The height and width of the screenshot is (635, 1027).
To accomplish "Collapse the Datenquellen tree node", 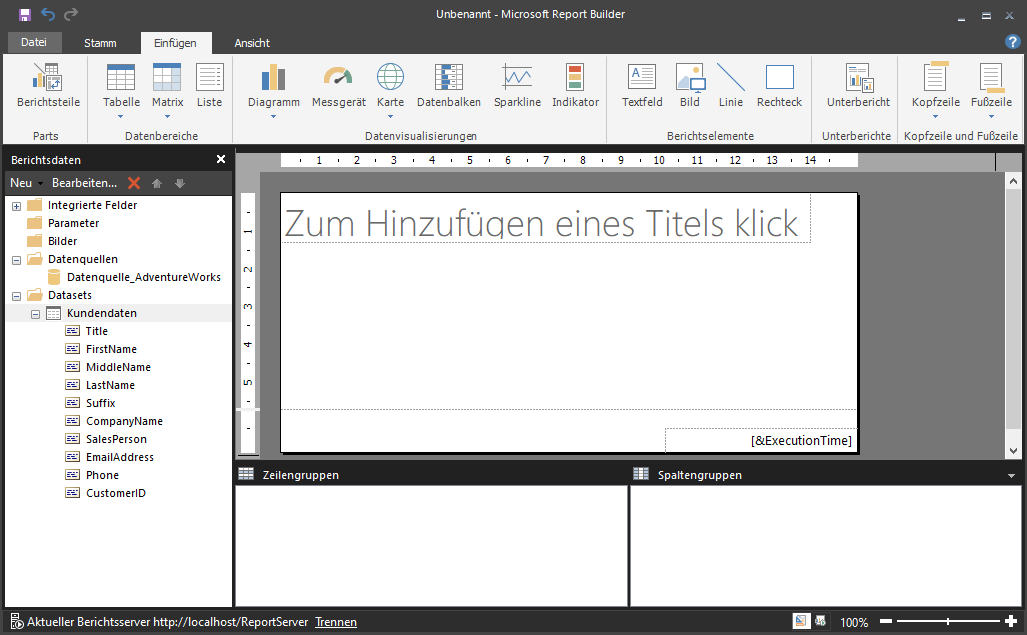I will (x=16, y=260).
